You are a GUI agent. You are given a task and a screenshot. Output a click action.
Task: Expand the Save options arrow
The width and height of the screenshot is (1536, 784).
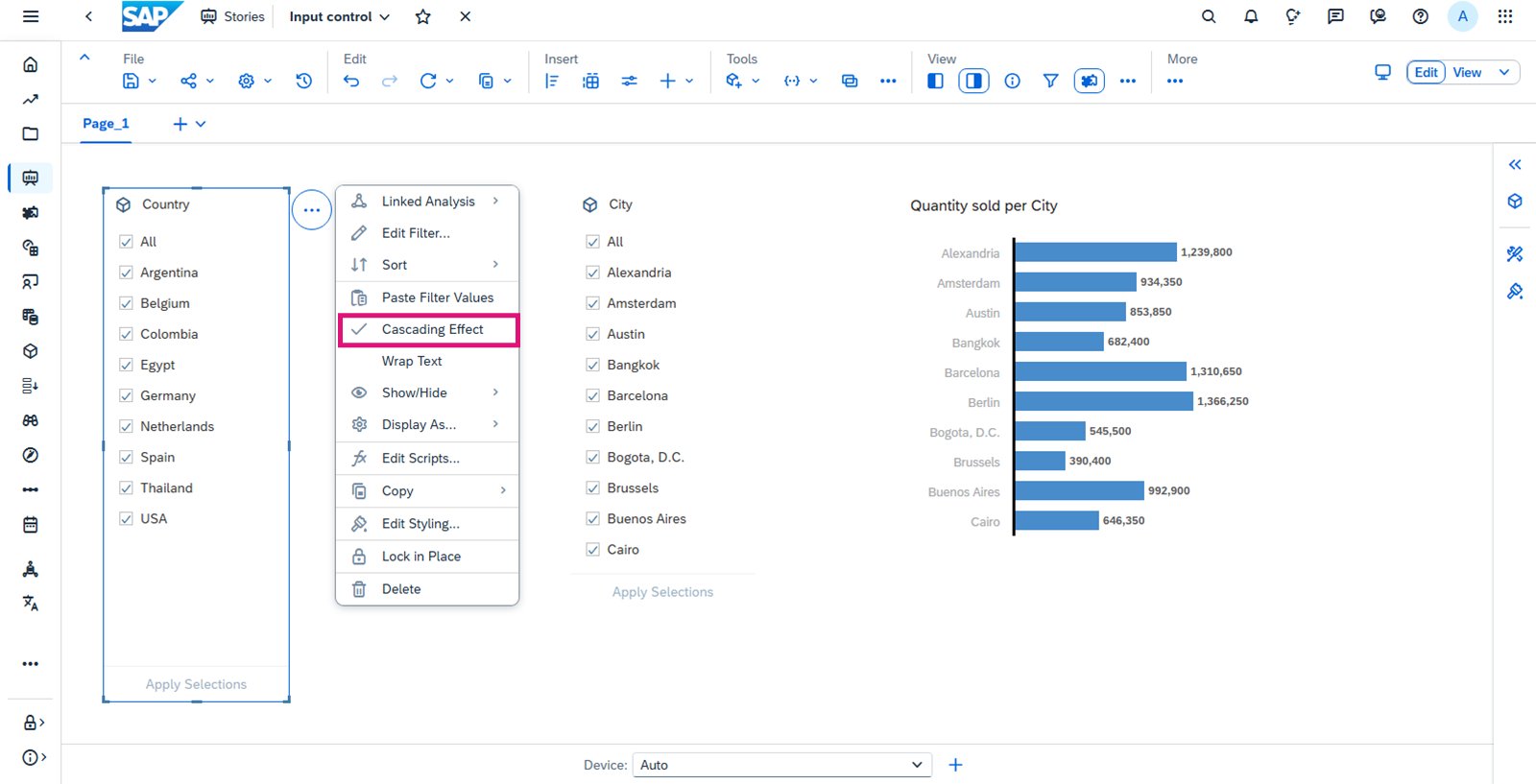pyautogui.click(x=153, y=82)
